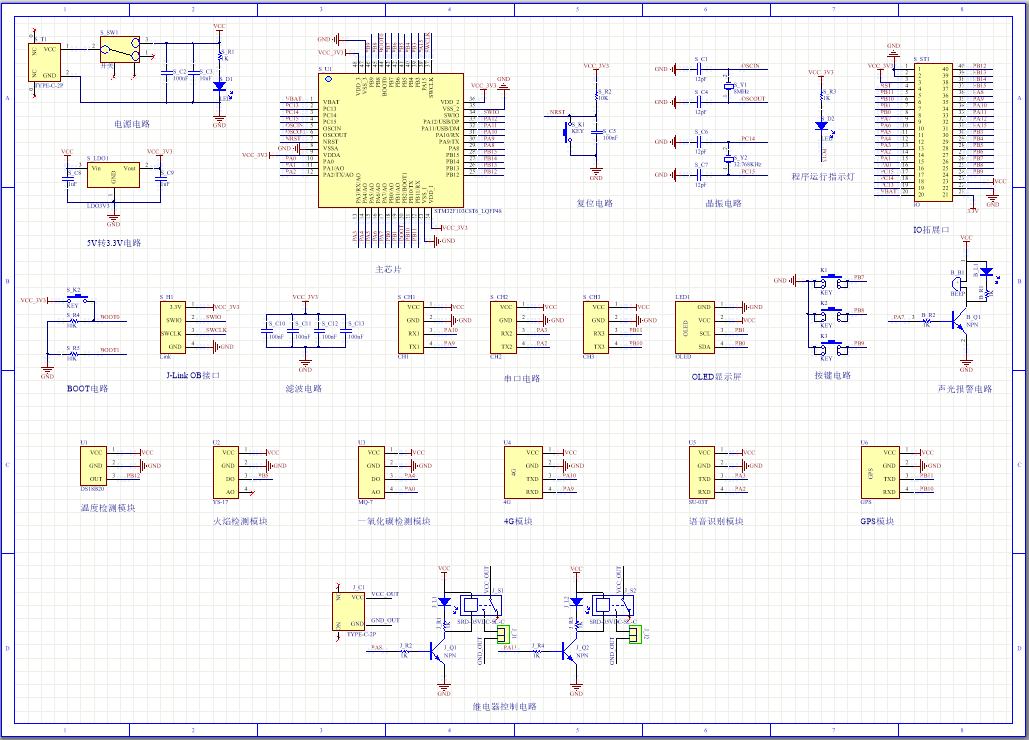
Task: Click the S_D1 LED diode symbol
Action: (220, 86)
